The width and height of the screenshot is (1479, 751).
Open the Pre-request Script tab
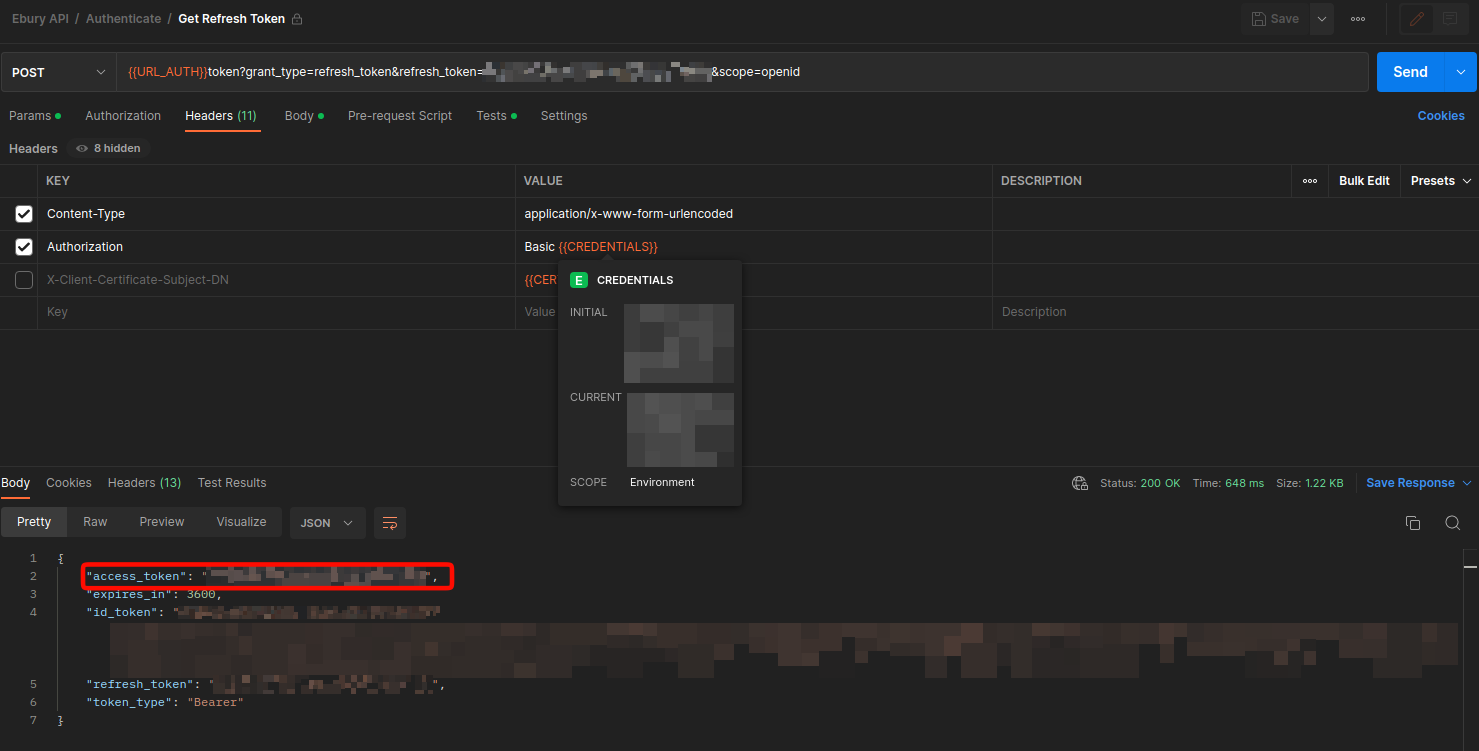click(400, 116)
